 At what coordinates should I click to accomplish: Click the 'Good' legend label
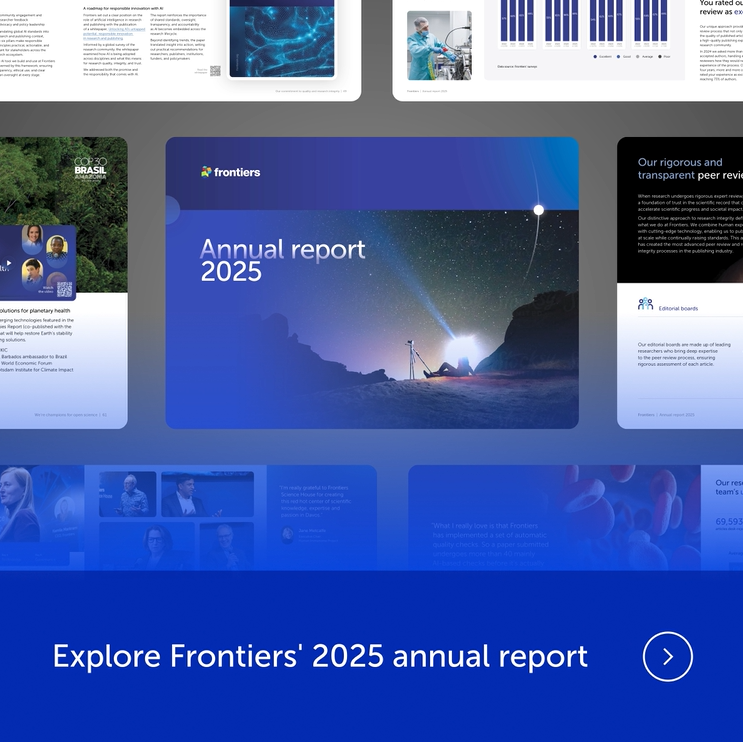coord(626,56)
